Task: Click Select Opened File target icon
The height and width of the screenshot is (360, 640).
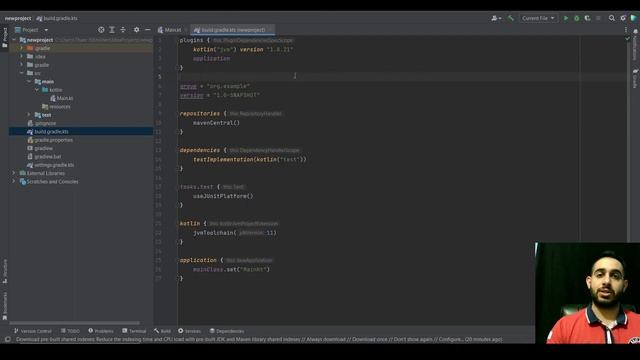Action: tap(101, 30)
